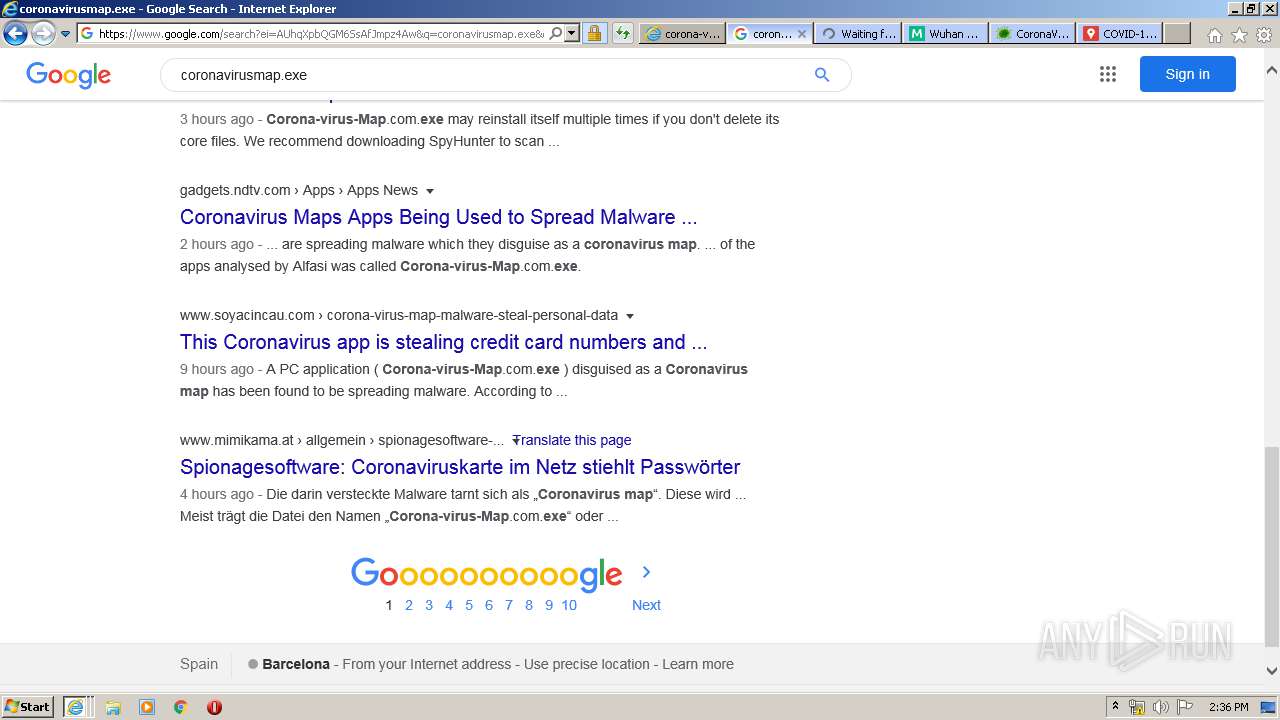Open Windows Explorer folder taskbar icon
1280x720 pixels.
pos(113,707)
